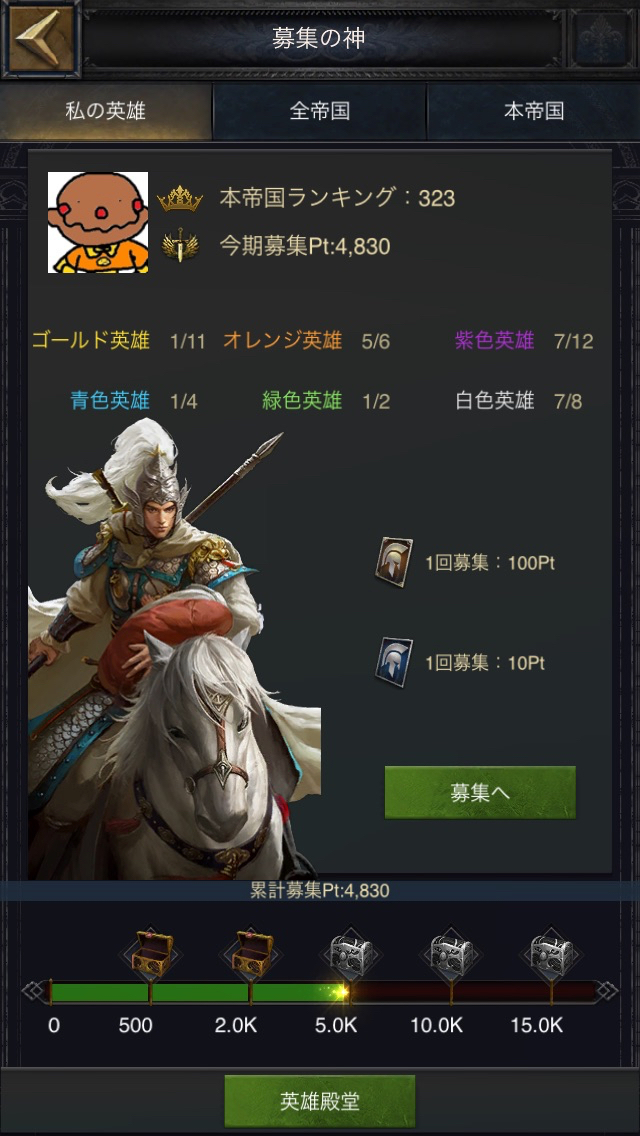
Task: Tap the gold crown ranking icon
Action: (x=180, y=198)
